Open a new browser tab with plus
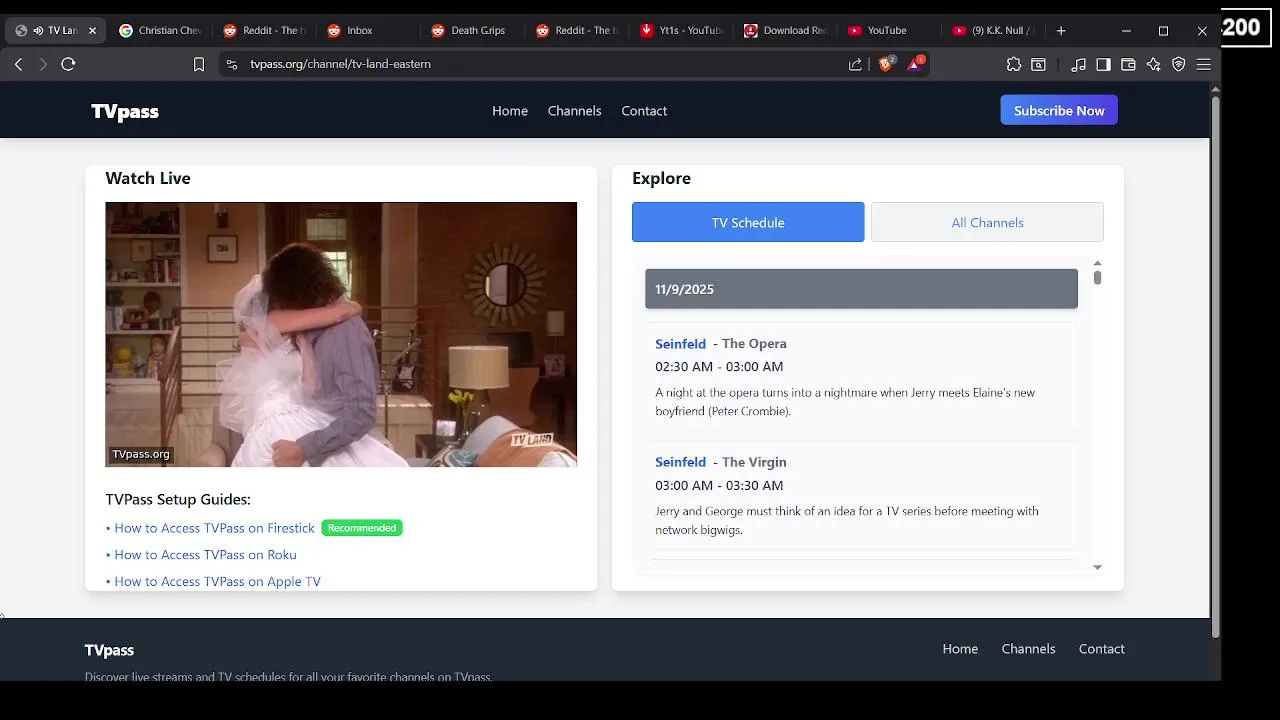Image resolution: width=1280 pixels, height=720 pixels. [x=1061, y=30]
